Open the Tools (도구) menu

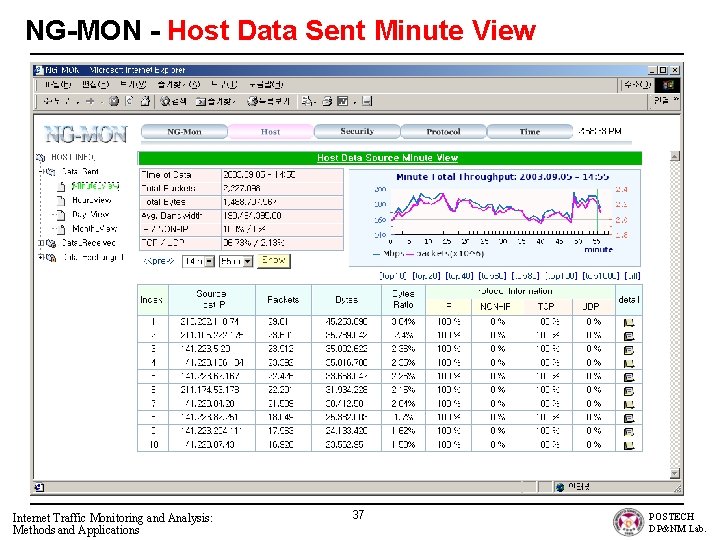[224, 84]
